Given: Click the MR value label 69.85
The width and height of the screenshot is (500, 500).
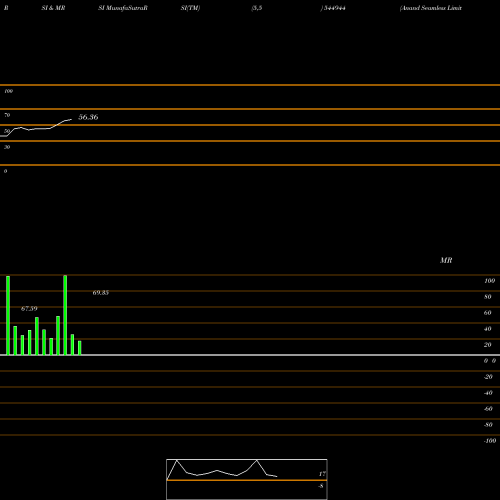Looking at the screenshot, I should [101, 293].
